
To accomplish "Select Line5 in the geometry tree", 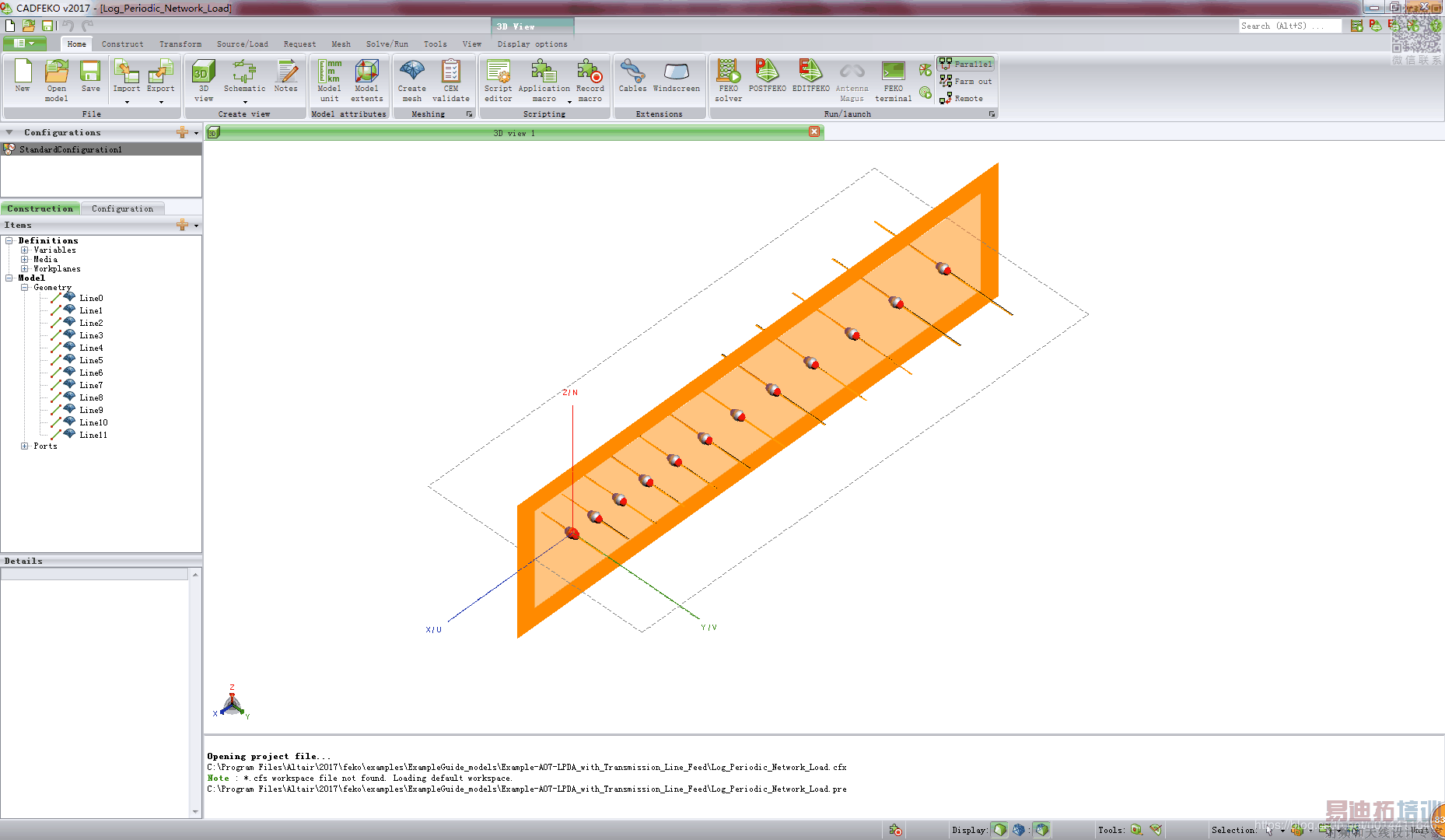I will (91, 360).
